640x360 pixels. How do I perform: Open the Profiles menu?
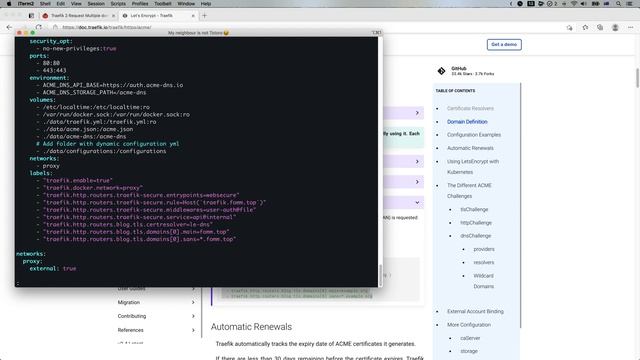tap(140, 4)
